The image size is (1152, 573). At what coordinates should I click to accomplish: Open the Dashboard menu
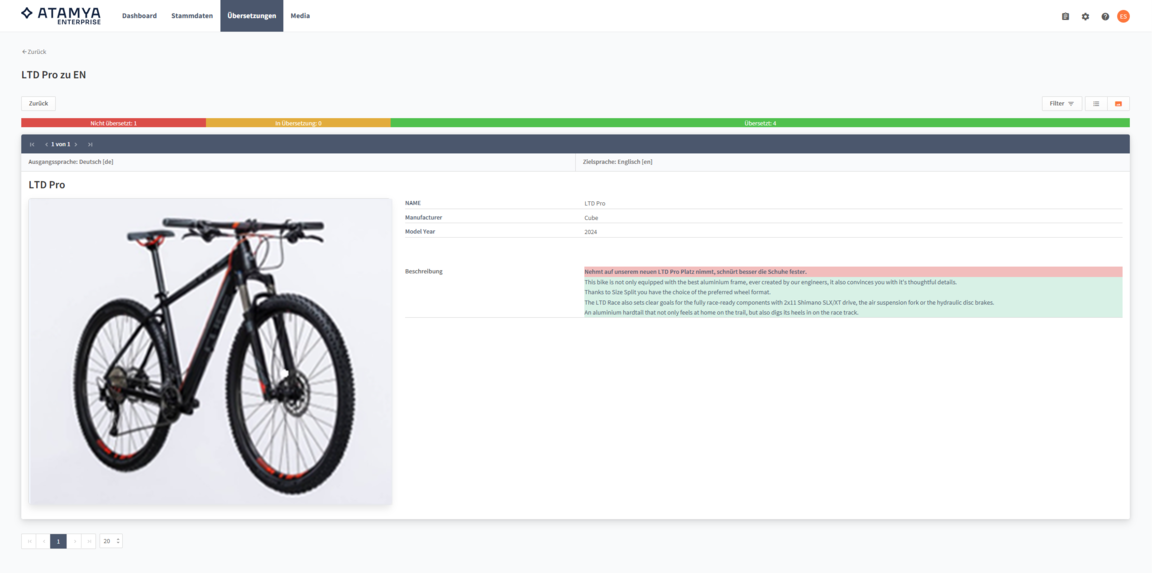tap(139, 15)
